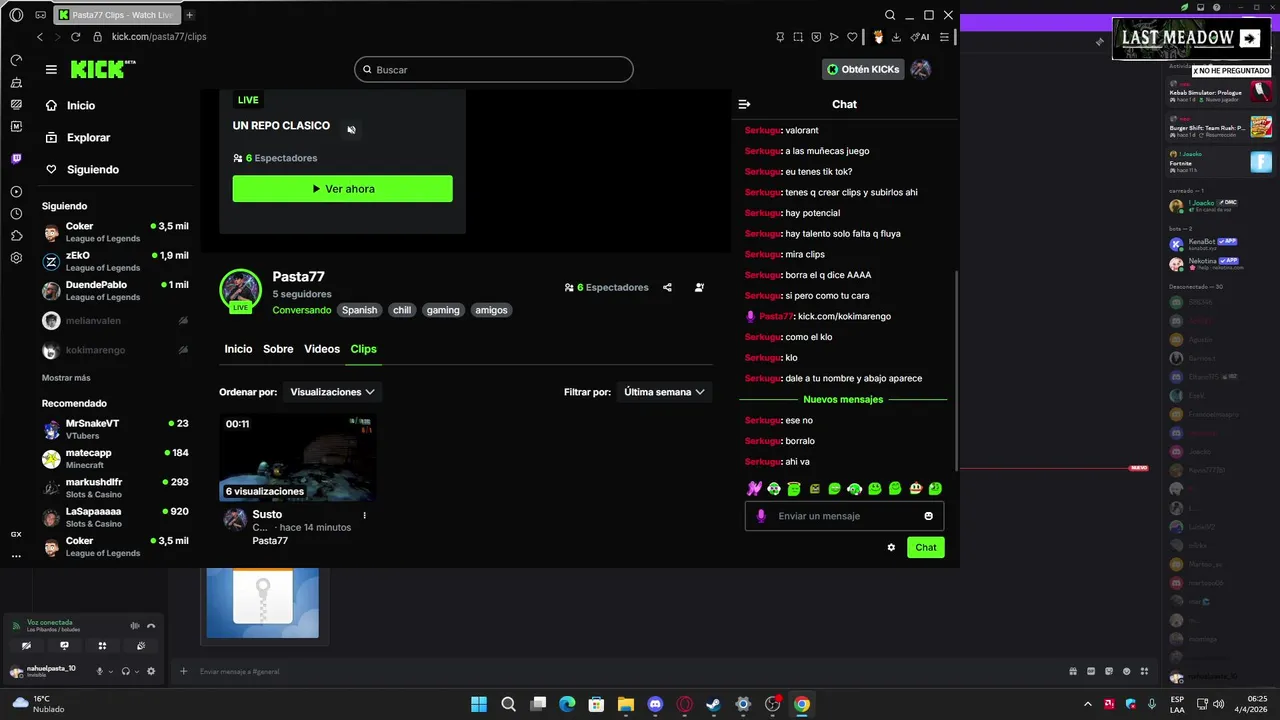Open the Twitch icon in Opera sidebar

[x=16, y=159]
